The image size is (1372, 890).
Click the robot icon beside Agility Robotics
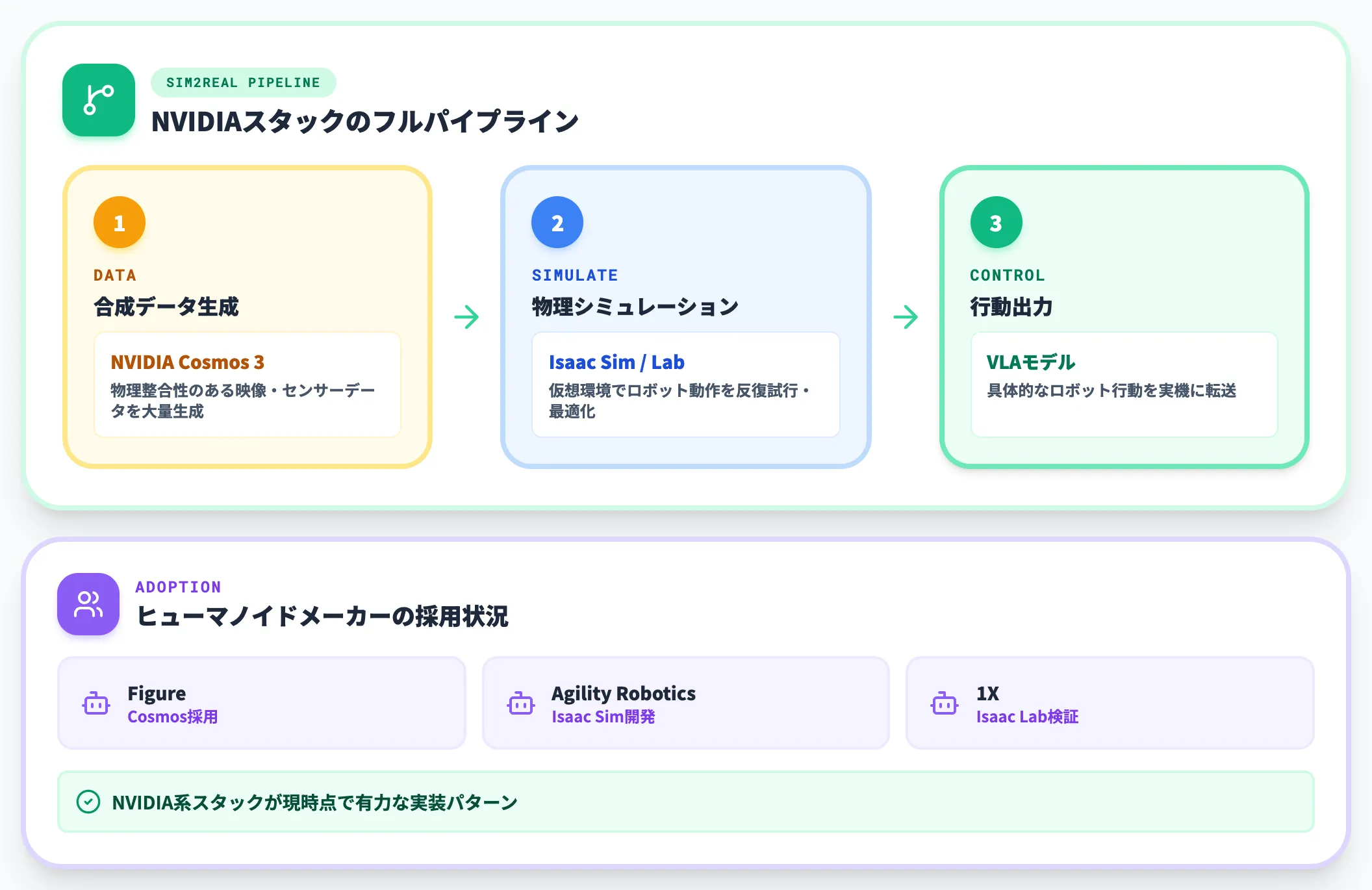click(x=521, y=704)
